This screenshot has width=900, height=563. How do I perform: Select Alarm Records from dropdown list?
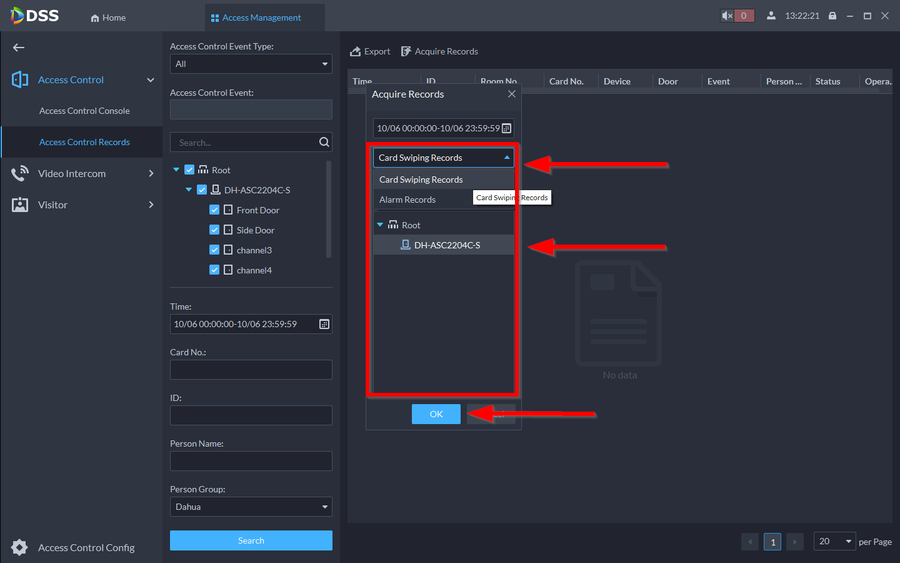coord(408,200)
